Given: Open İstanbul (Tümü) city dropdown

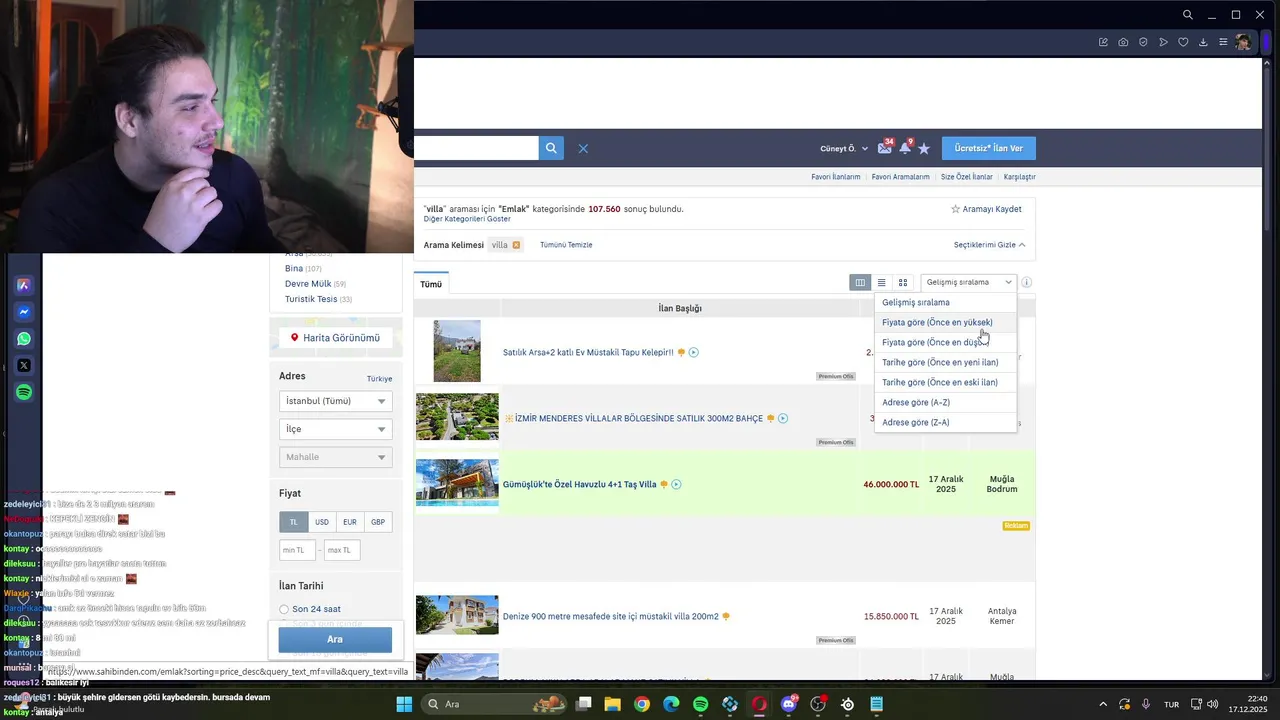Looking at the screenshot, I should [x=335, y=401].
